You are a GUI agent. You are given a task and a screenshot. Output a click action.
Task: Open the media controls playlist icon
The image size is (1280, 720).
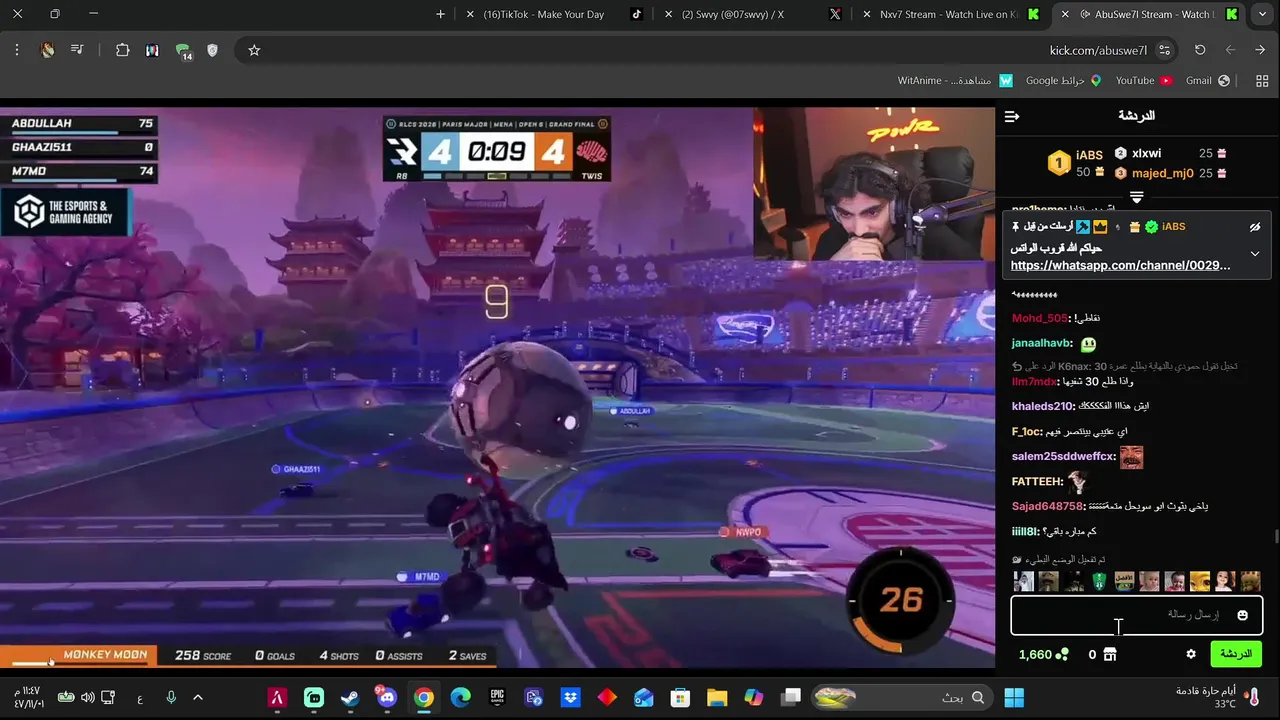77,50
